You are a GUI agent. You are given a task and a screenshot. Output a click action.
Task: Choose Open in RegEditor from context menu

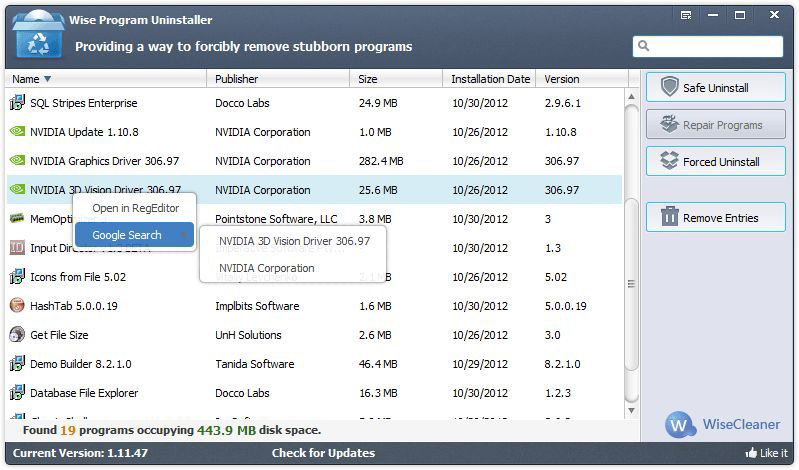tap(135, 208)
